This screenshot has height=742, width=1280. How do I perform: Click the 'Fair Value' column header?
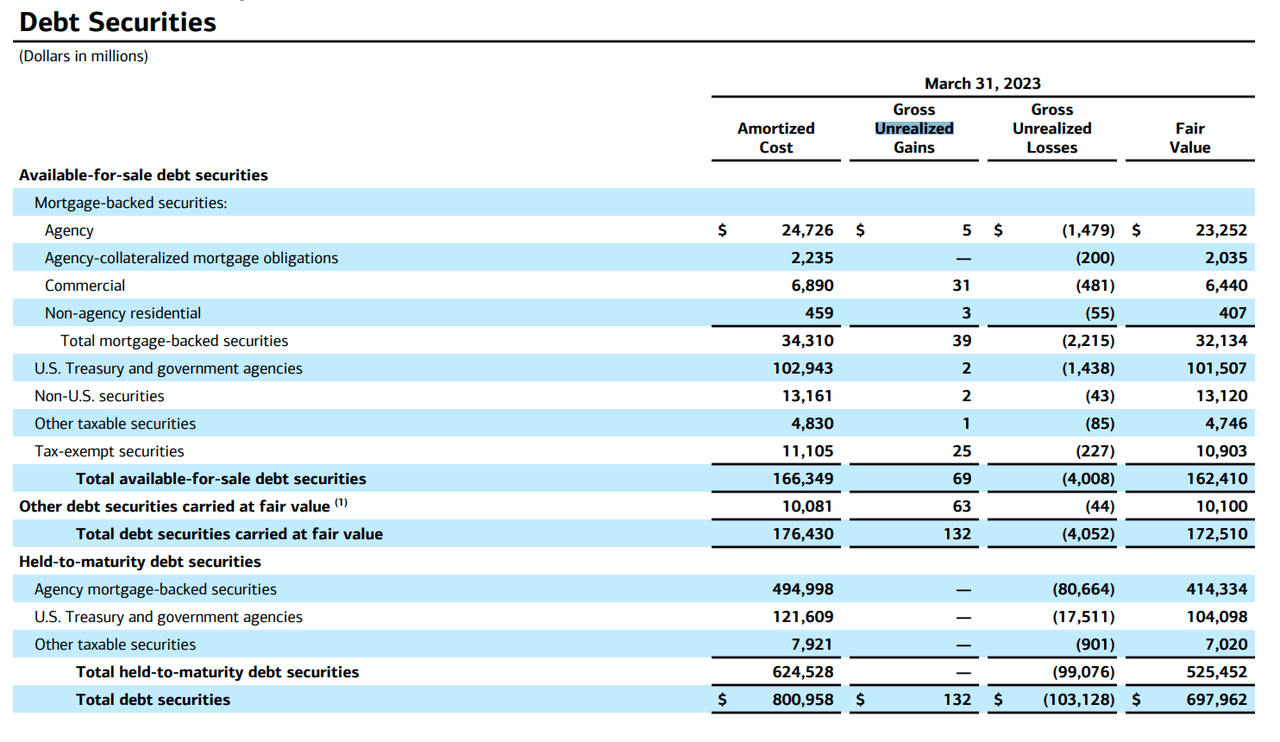point(1190,138)
